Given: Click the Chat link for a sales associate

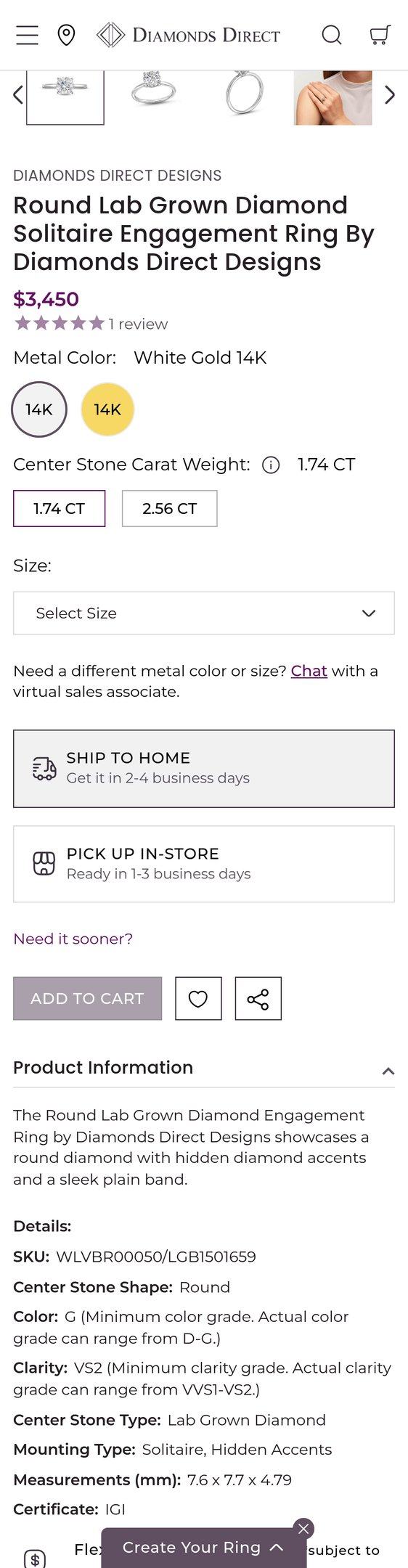Looking at the screenshot, I should tap(309, 671).
